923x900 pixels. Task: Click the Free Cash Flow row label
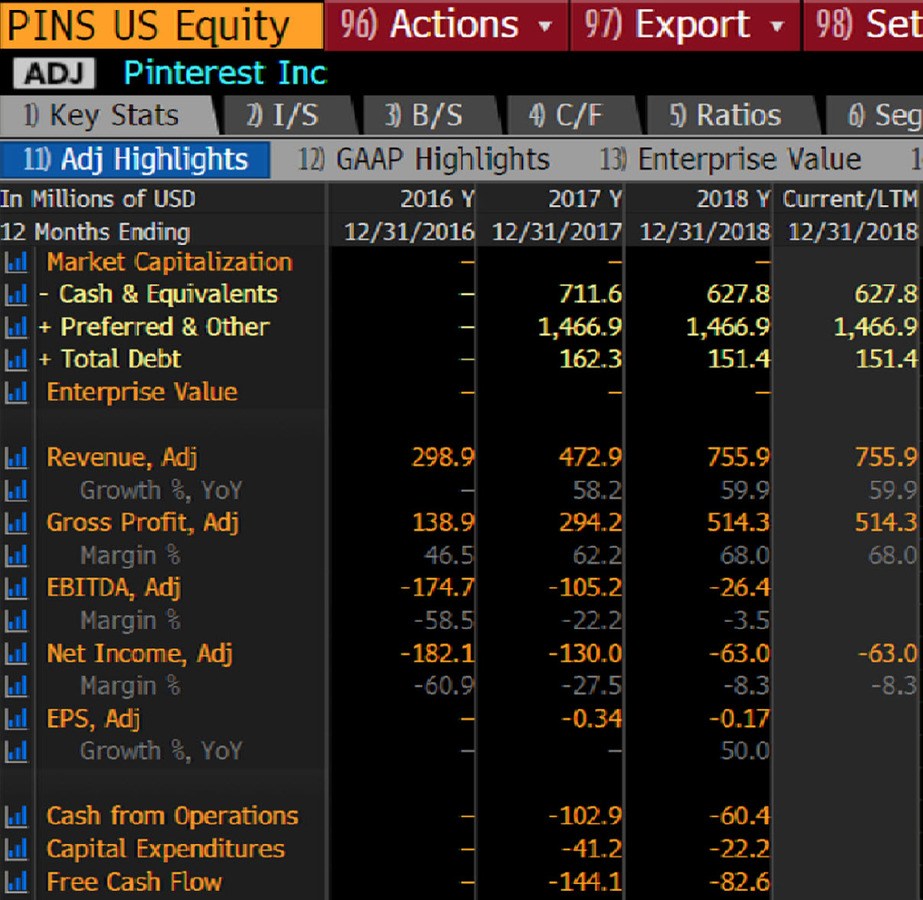tap(134, 882)
